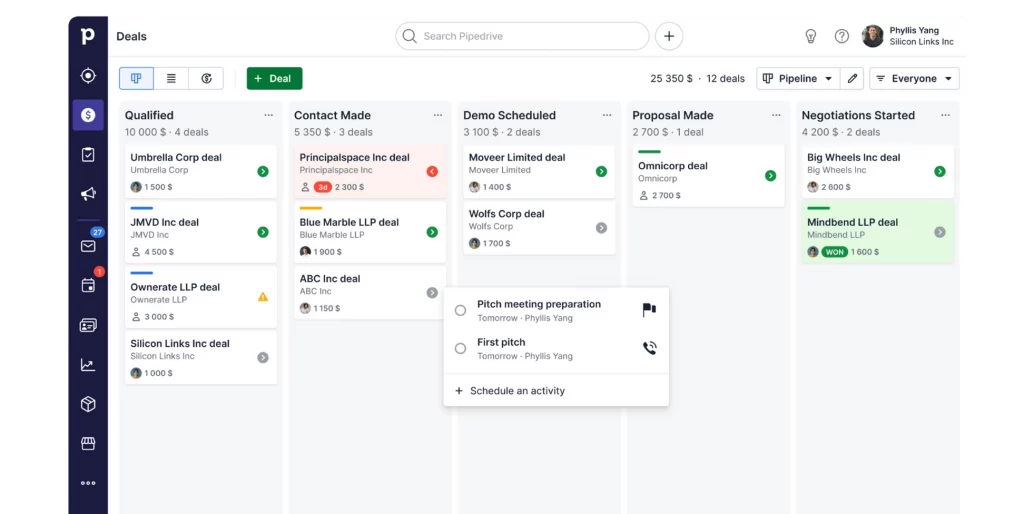Click green arrow on Moveer Limited deal
This screenshot has height=514, width=1024.
tap(601, 171)
